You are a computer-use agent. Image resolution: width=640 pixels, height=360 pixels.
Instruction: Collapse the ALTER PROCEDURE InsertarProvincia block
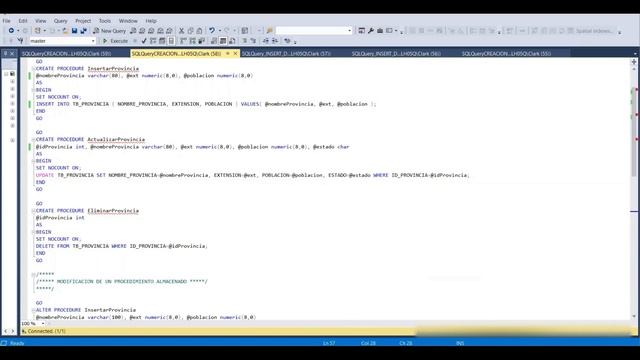tap(33, 310)
